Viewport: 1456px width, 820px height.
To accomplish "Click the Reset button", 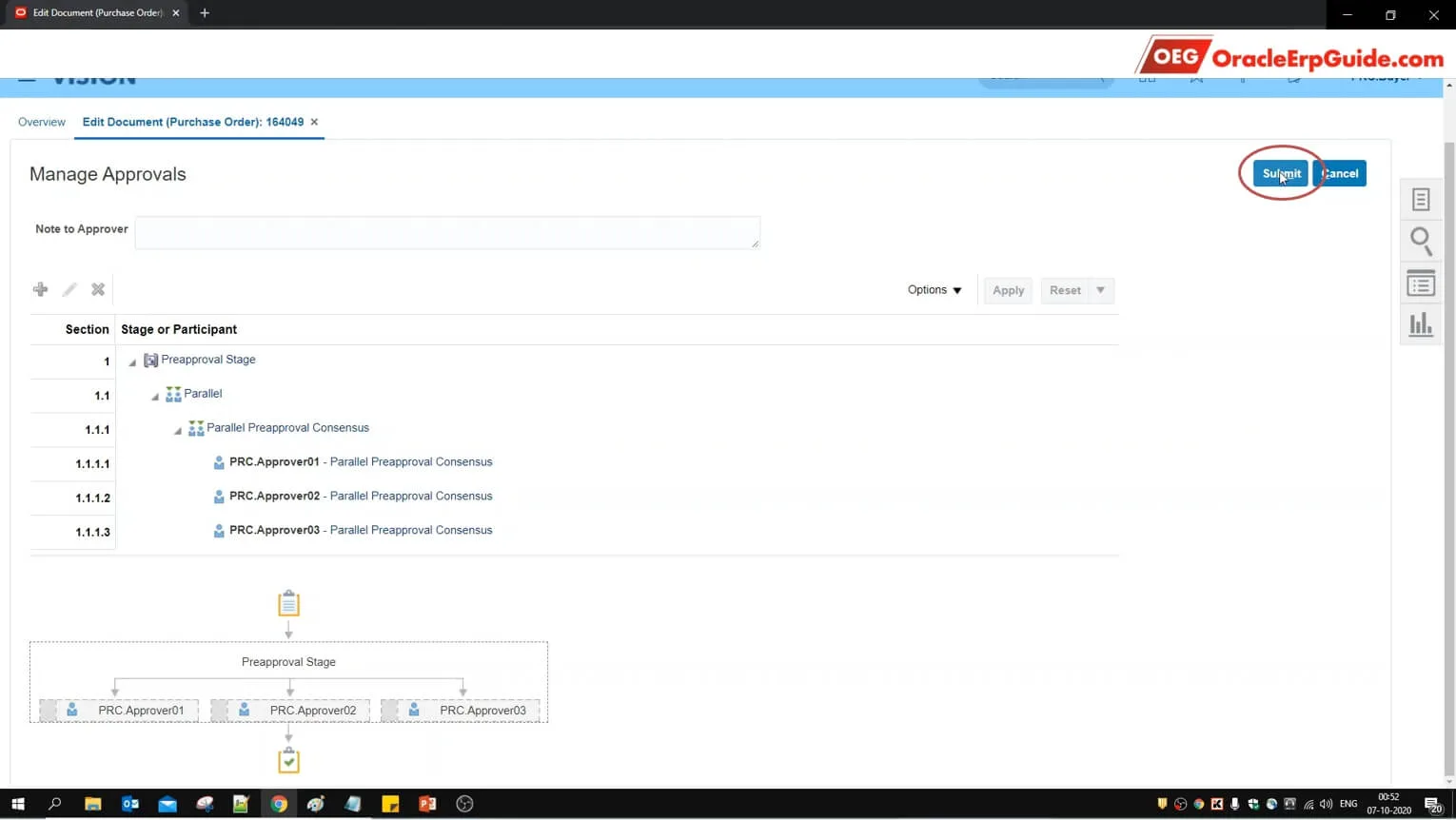I will coord(1065,290).
